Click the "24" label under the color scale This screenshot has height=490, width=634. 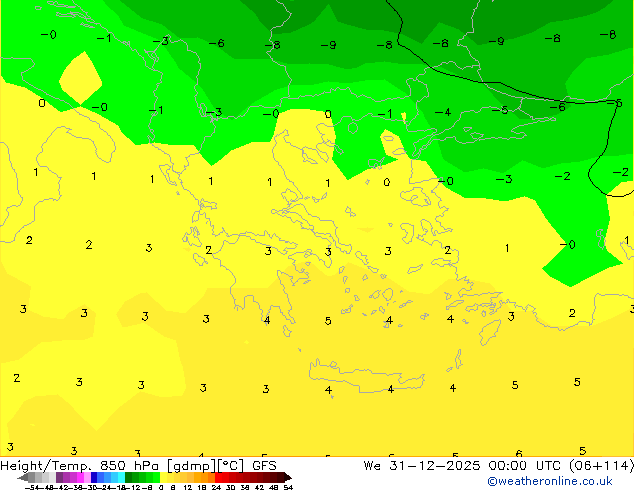click(216, 487)
